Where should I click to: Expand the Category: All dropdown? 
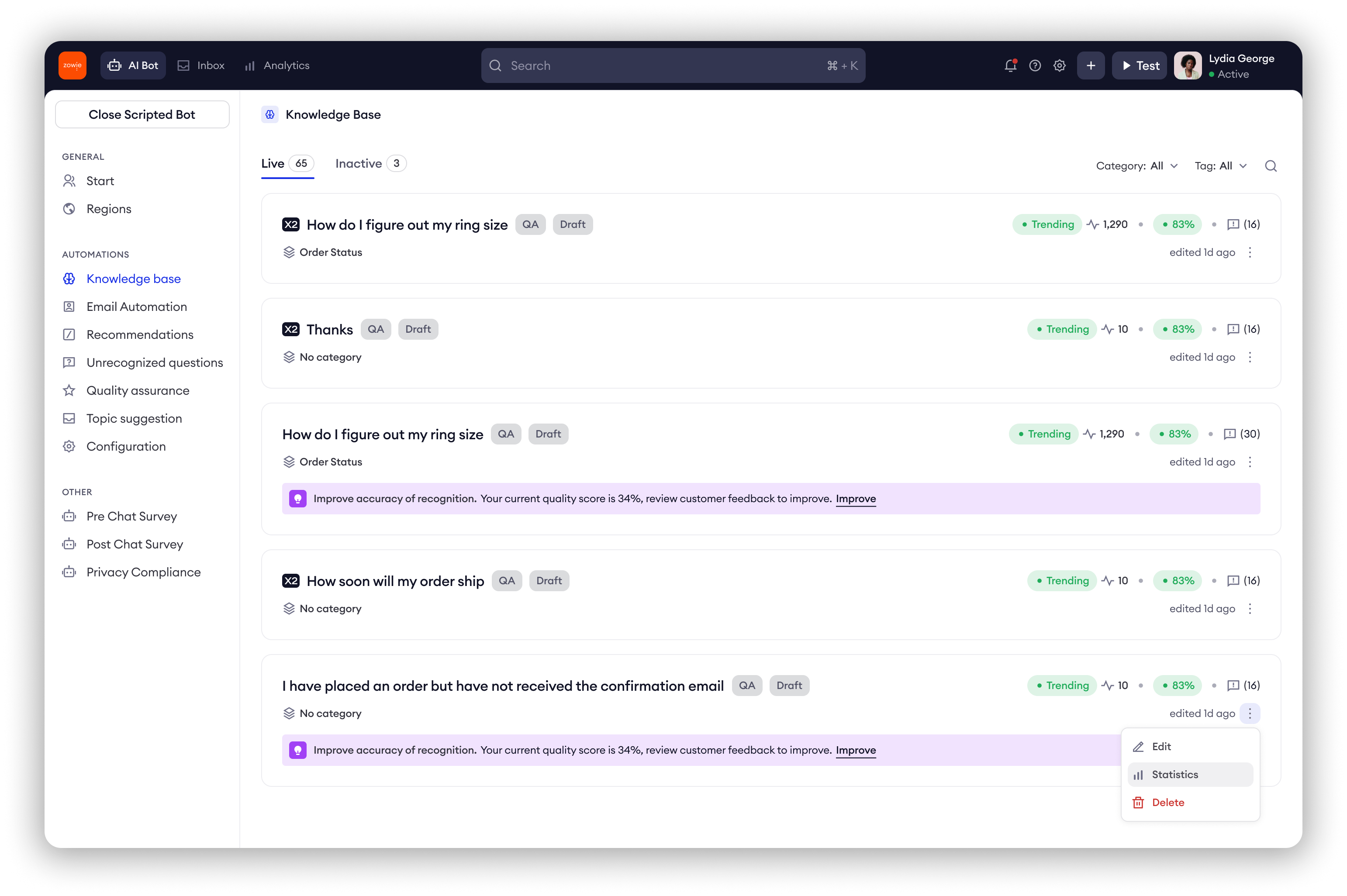(x=1136, y=166)
